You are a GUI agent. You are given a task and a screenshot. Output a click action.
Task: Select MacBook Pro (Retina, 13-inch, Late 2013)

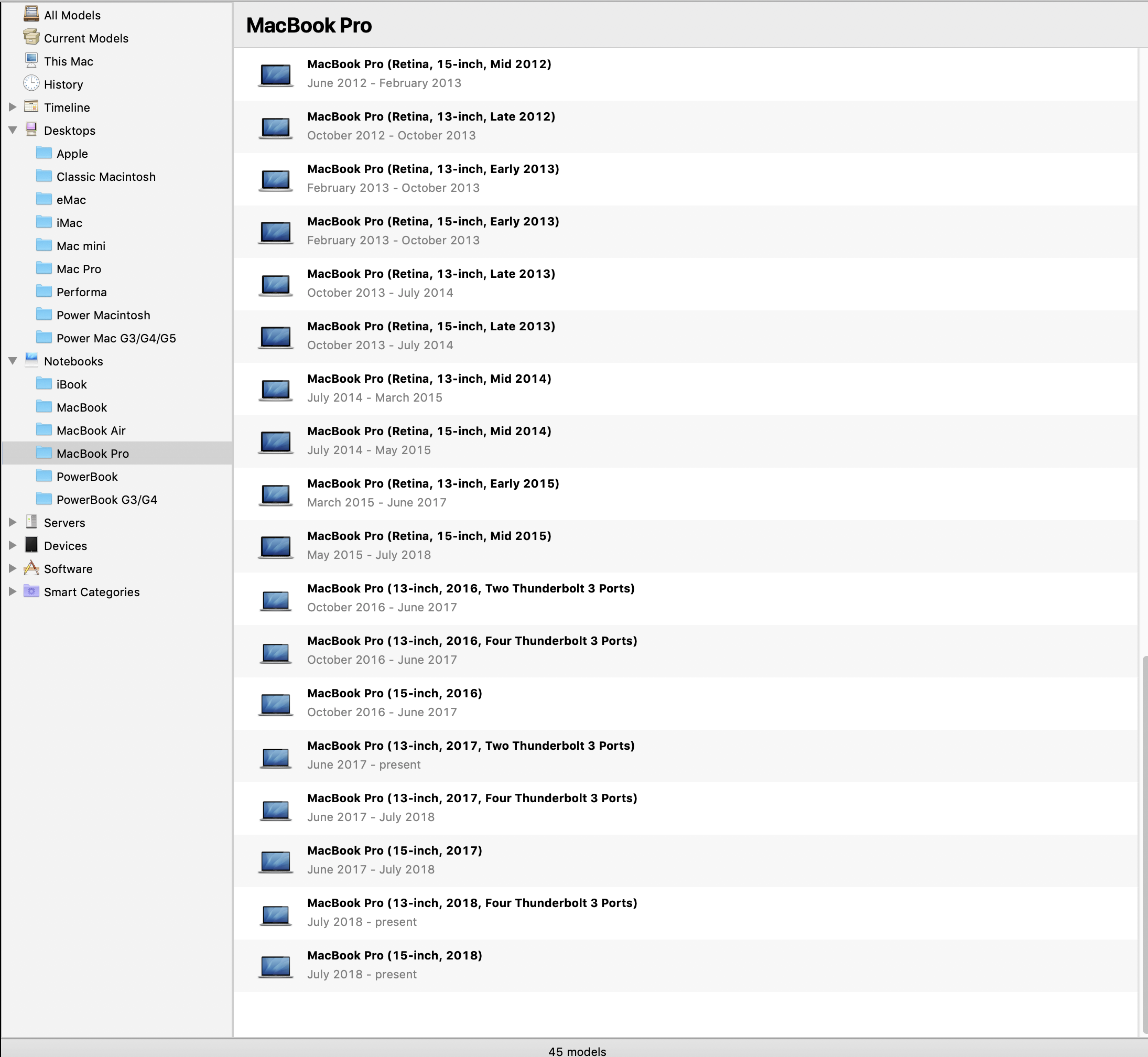tap(685, 284)
